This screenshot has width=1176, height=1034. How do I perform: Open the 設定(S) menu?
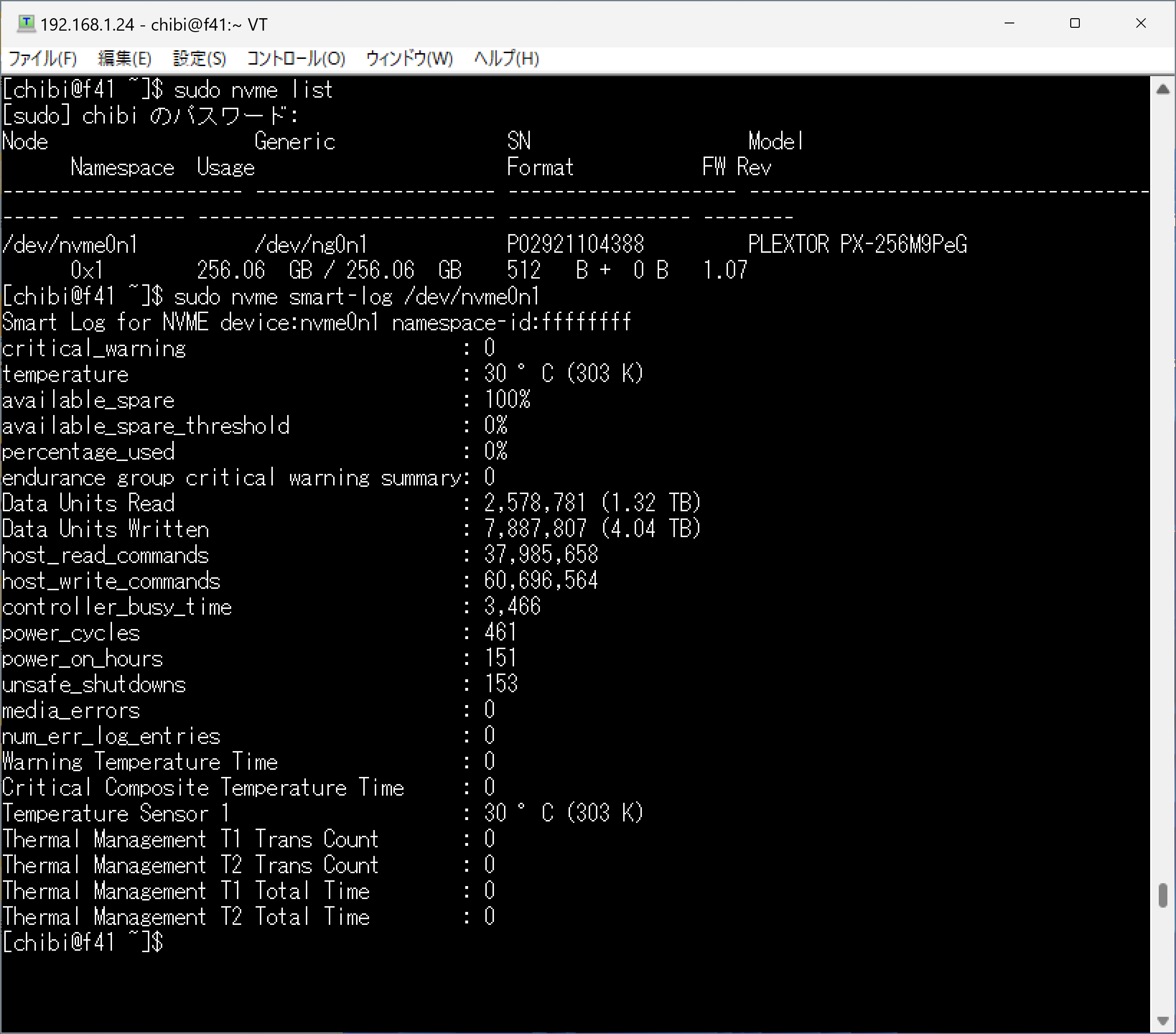[x=199, y=59]
